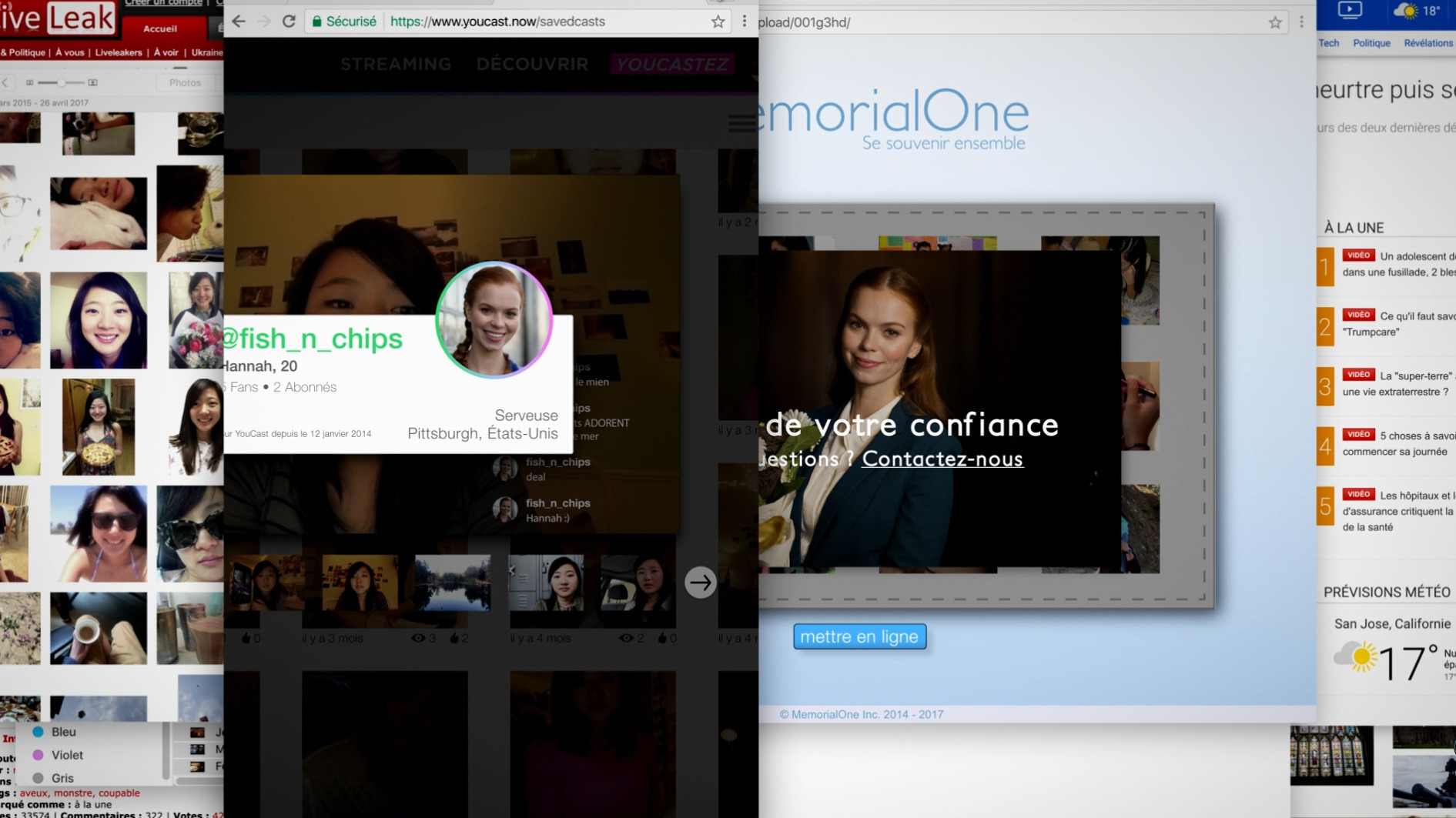The width and height of the screenshot is (1456, 818).
Task: Select the Violet color tag
Action: pyautogui.click(x=59, y=755)
